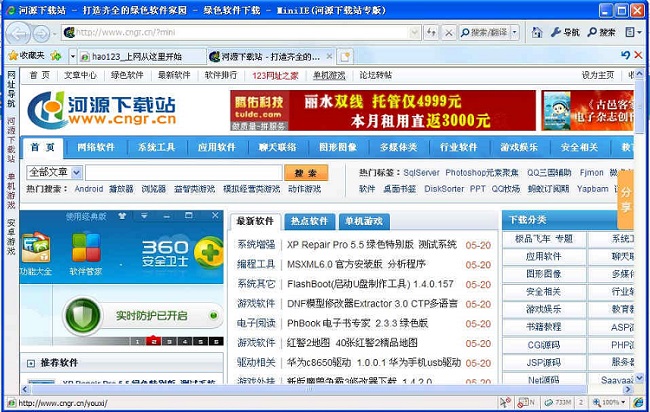Click the green shield protection icon
650x412 pixels.
[x=82, y=316]
